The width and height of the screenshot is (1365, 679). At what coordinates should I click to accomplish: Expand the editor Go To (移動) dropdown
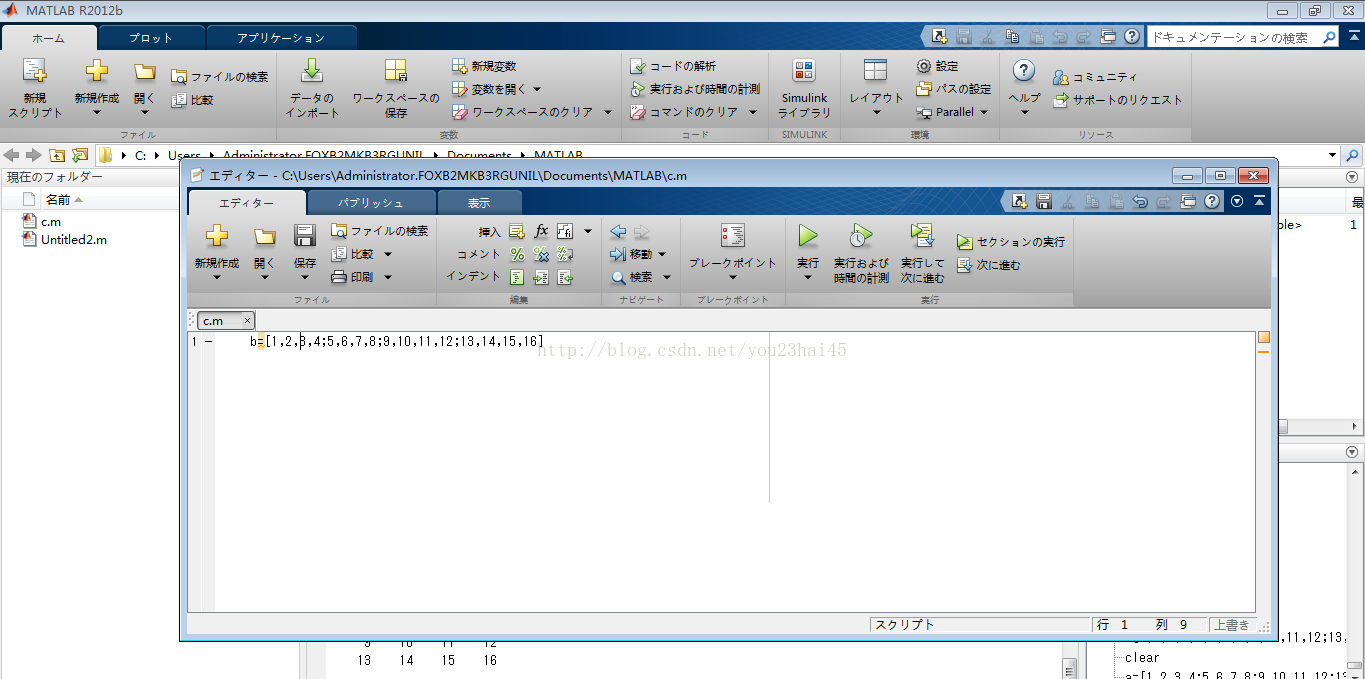click(662, 254)
